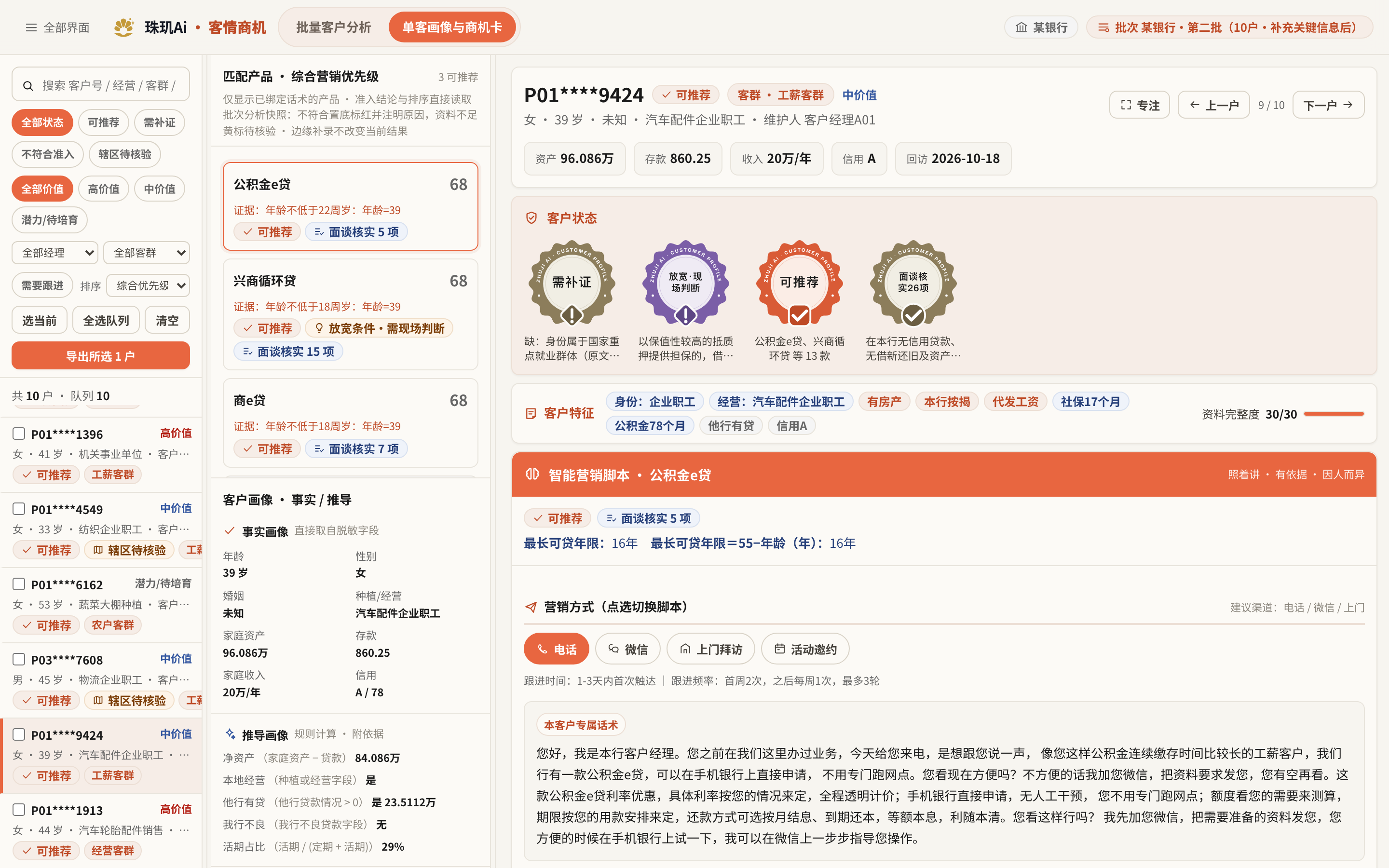
Task: Click the 资料完整度 30/30 progress bar
Action: (1334, 414)
